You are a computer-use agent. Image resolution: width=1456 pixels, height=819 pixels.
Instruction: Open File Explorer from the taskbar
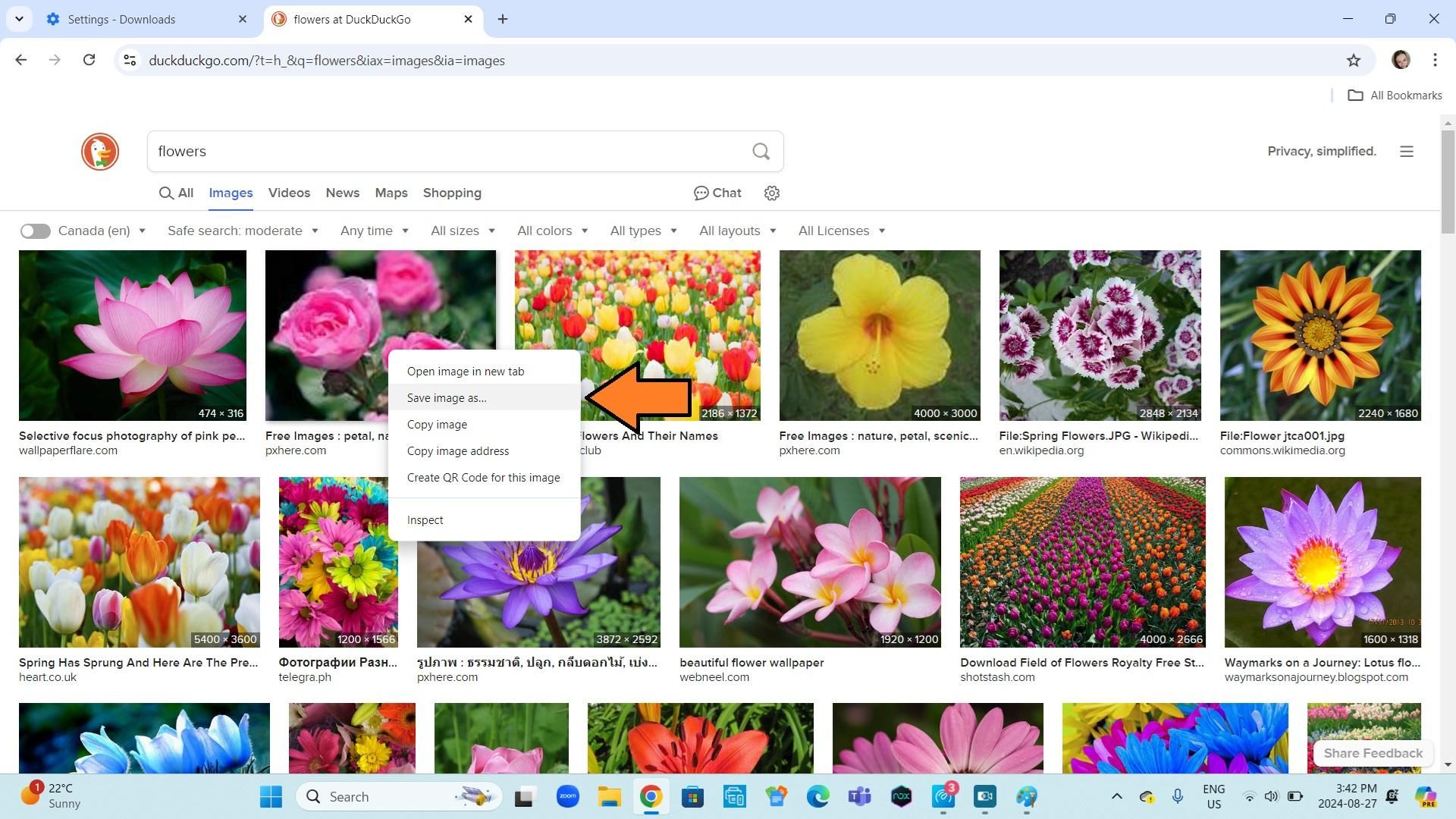pos(609,797)
